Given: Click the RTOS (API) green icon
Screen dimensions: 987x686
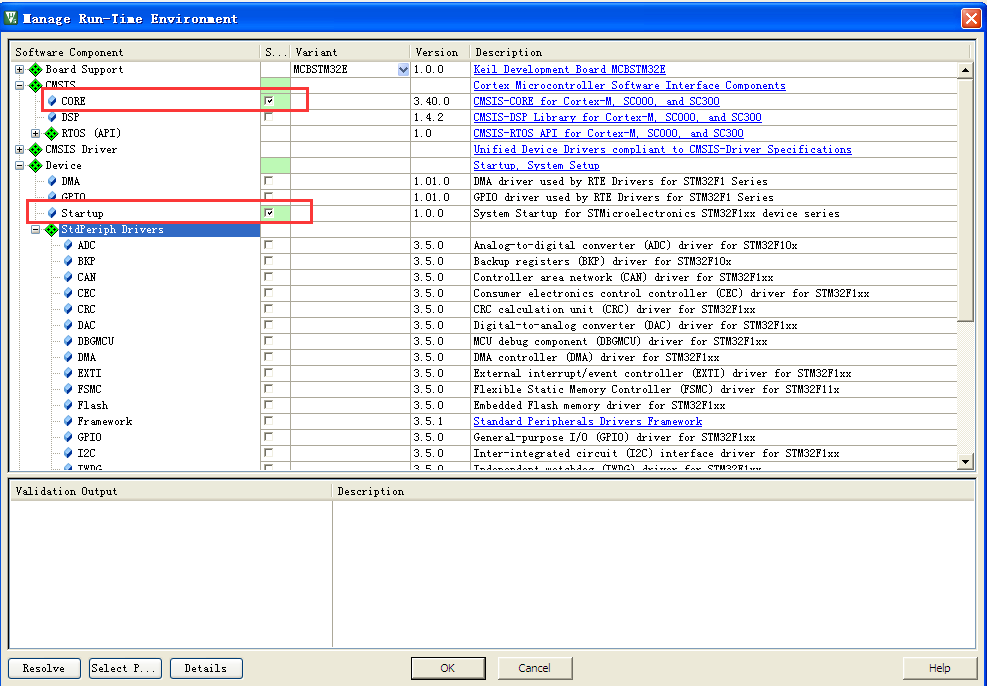Looking at the screenshot, I should point(52,133).
